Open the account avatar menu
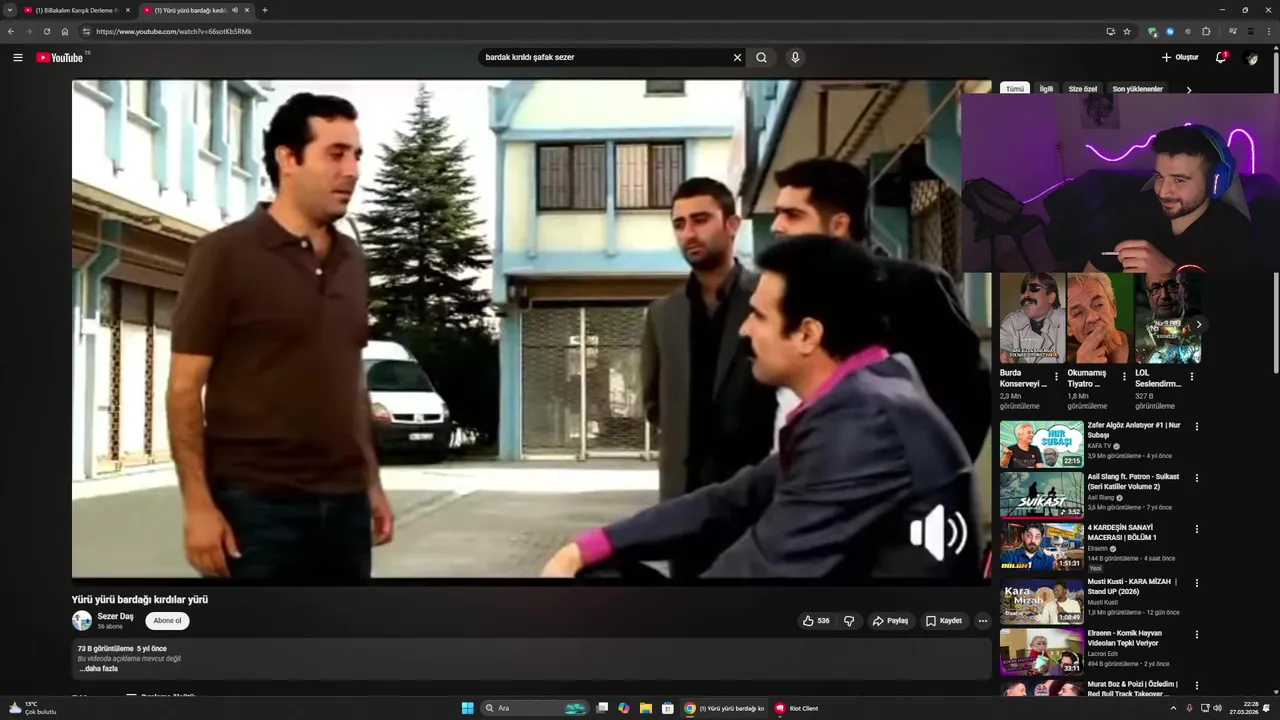 pyautogui.click(x=1250, y=58)
